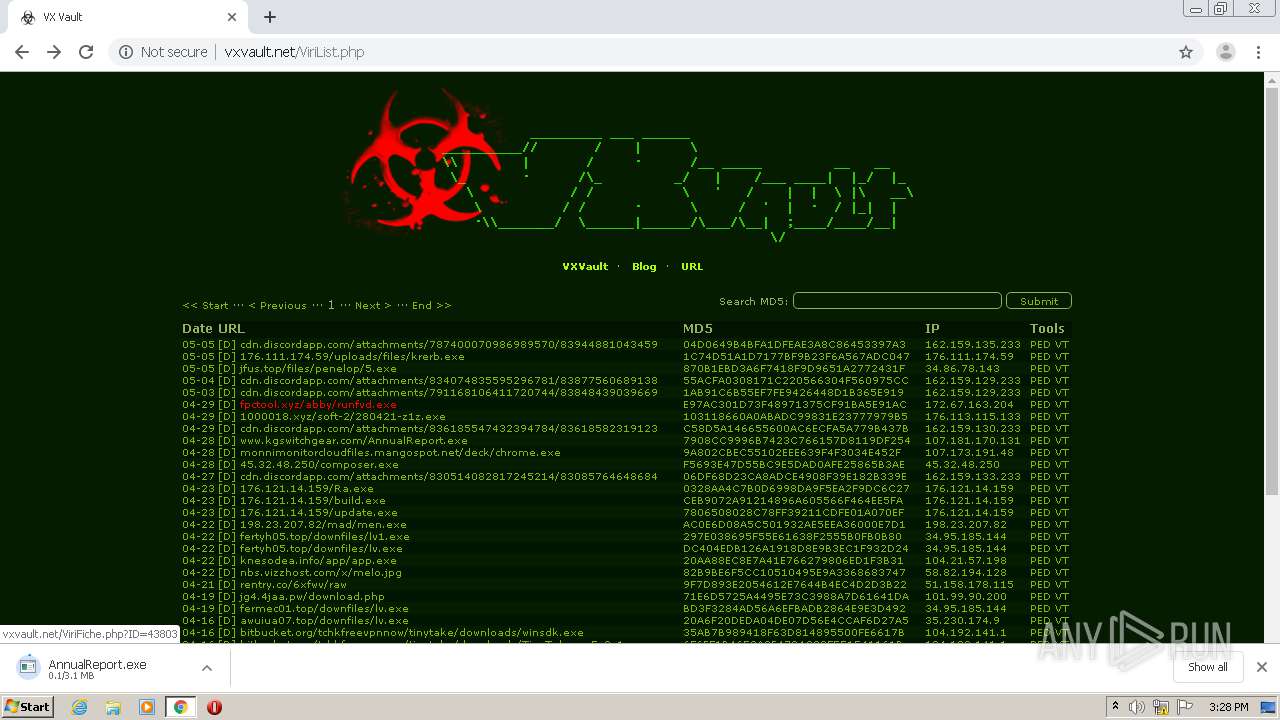1280x720 pixels.
Task: Open jg4.4jaa.pw/download.php entry
Action: [x=312, y=596]
